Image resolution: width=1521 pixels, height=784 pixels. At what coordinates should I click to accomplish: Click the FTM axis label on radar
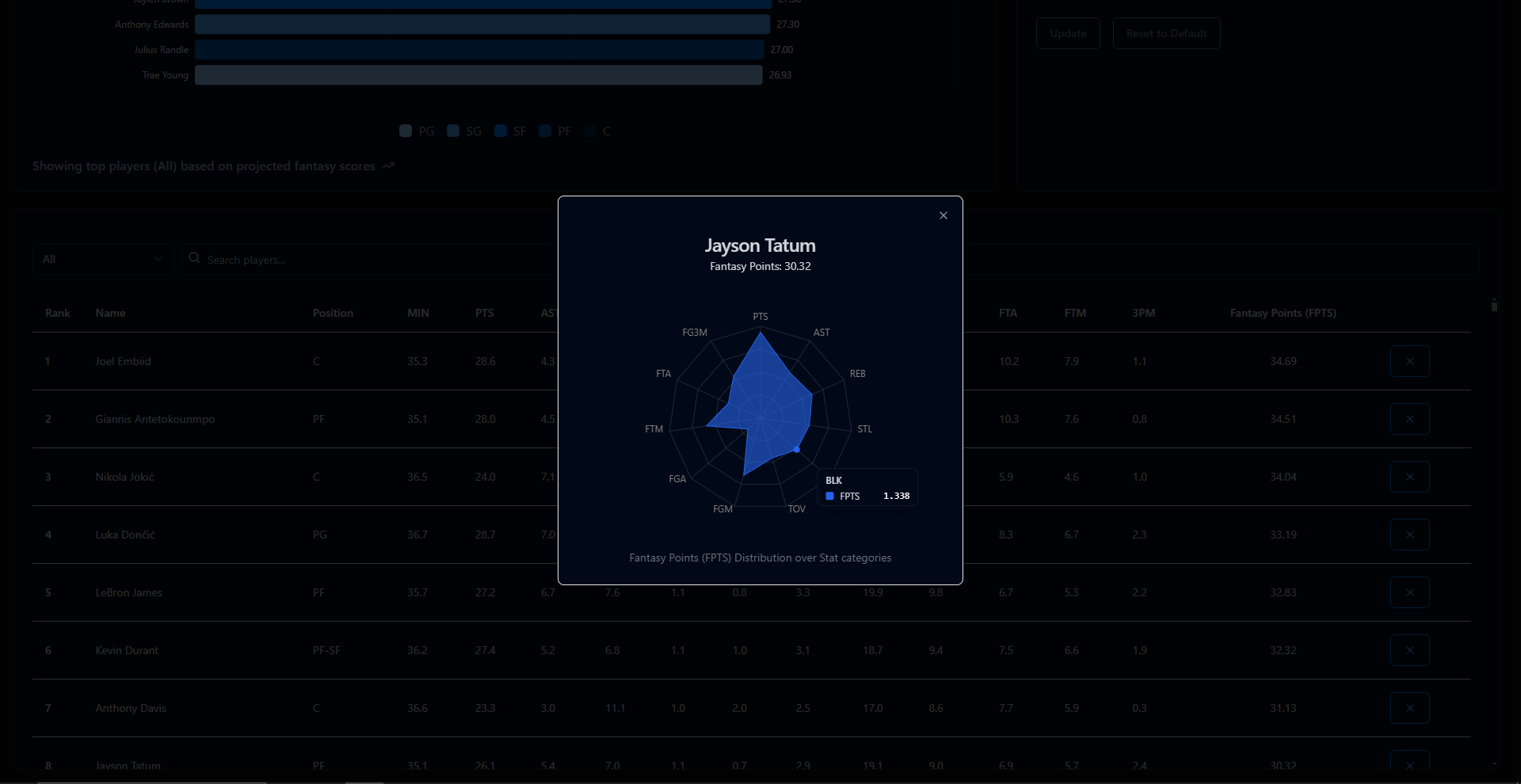[654, 429]
